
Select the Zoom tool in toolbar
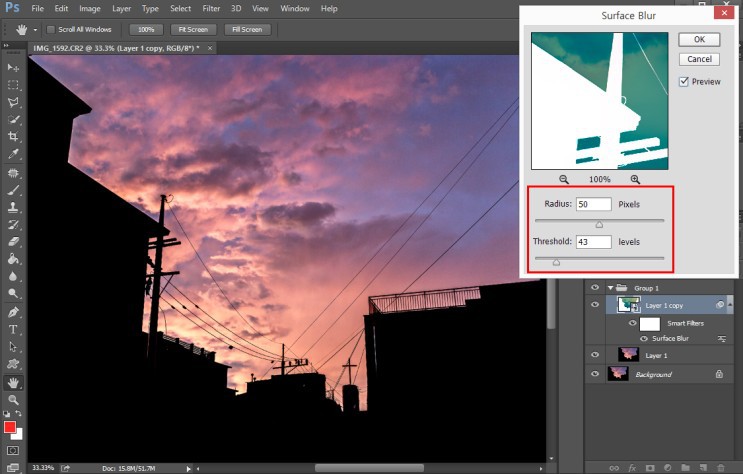point(13,399)
